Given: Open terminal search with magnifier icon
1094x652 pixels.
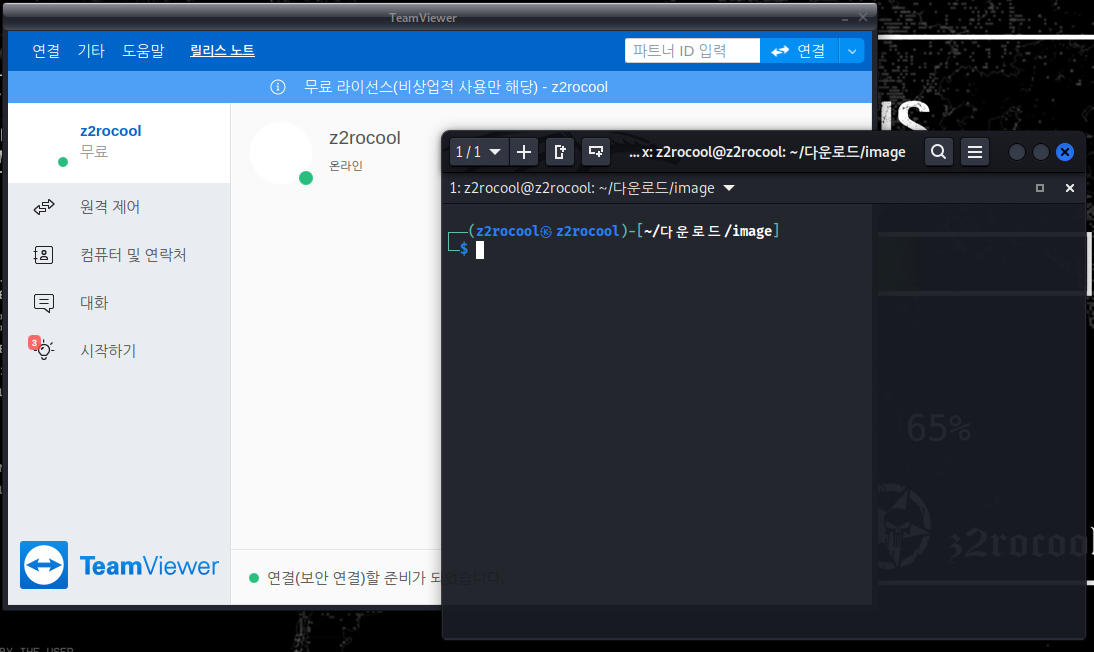Looking at the screenshot, I should (938, 152).
